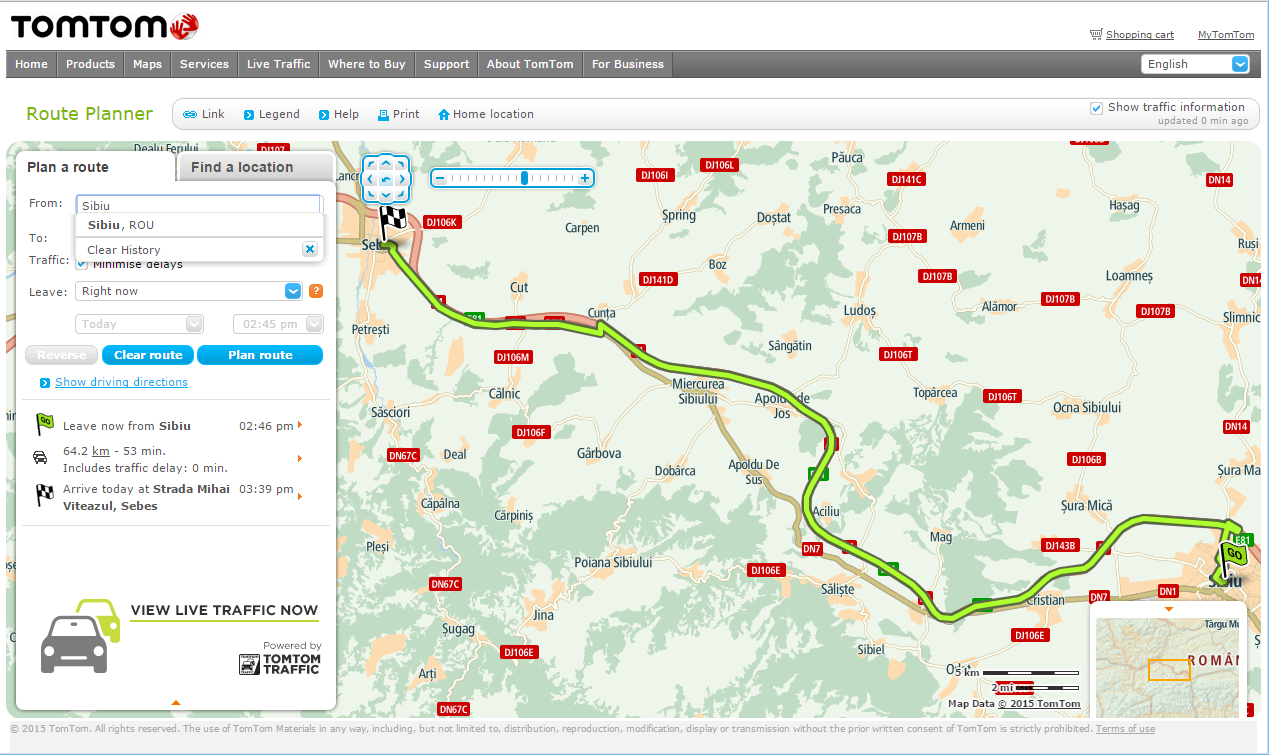Expand 'Arrive today' details arrow

(300, 495)
